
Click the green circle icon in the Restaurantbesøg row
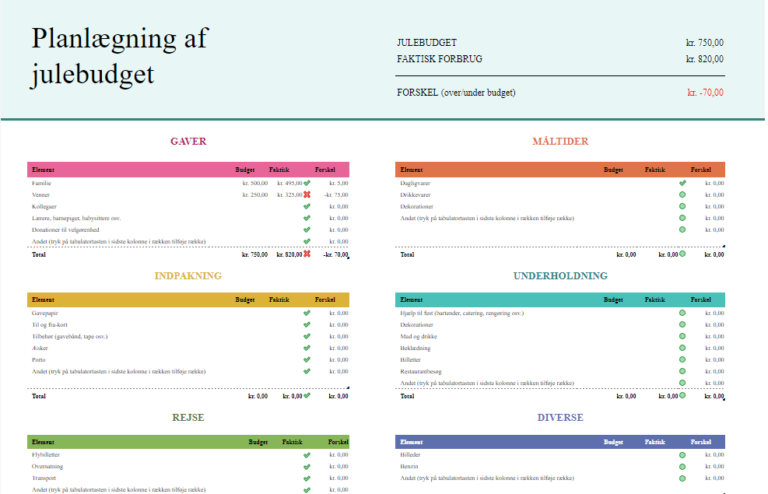pos(683,371)
